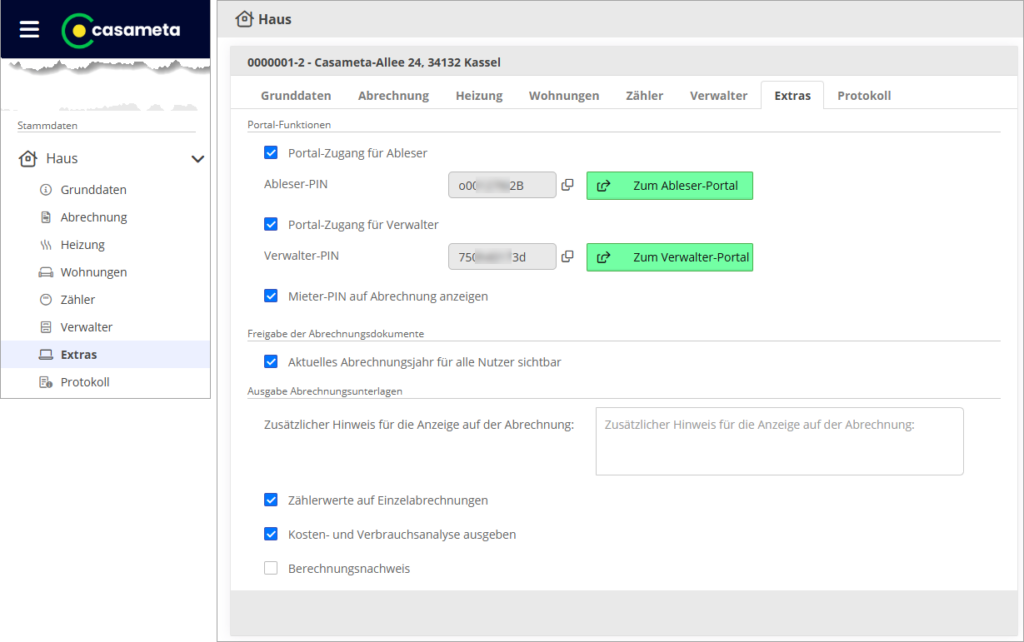
Task: Click the 'Ableser-PIN' label
Action: 296,184
